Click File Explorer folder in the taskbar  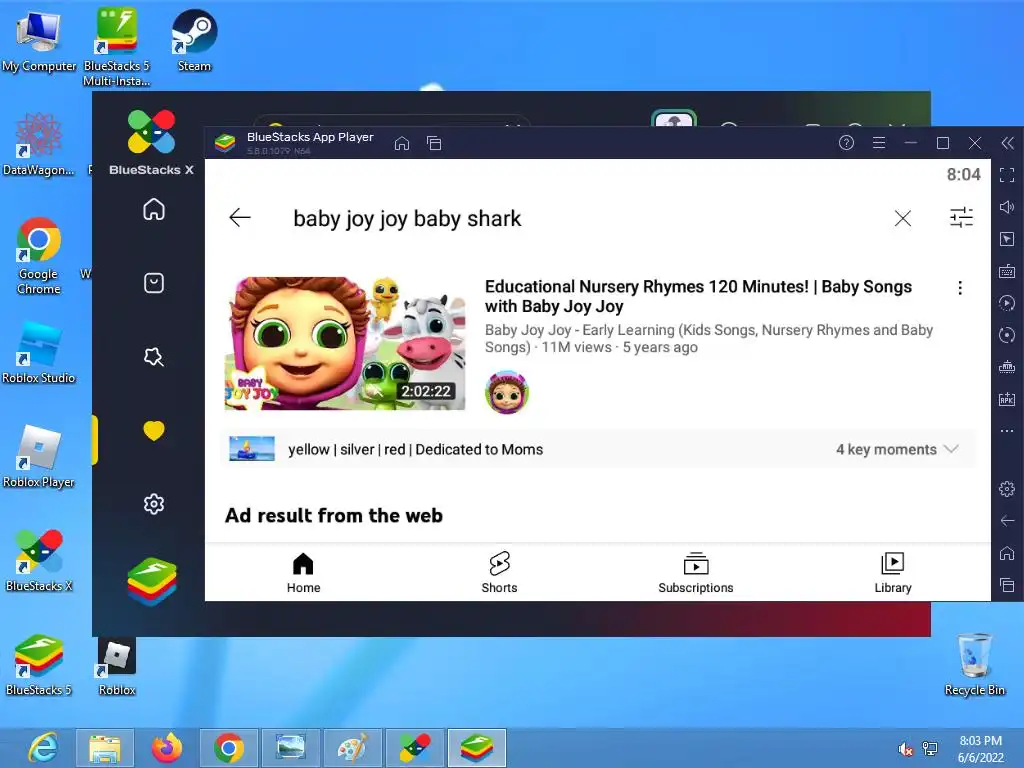[104, 748]
